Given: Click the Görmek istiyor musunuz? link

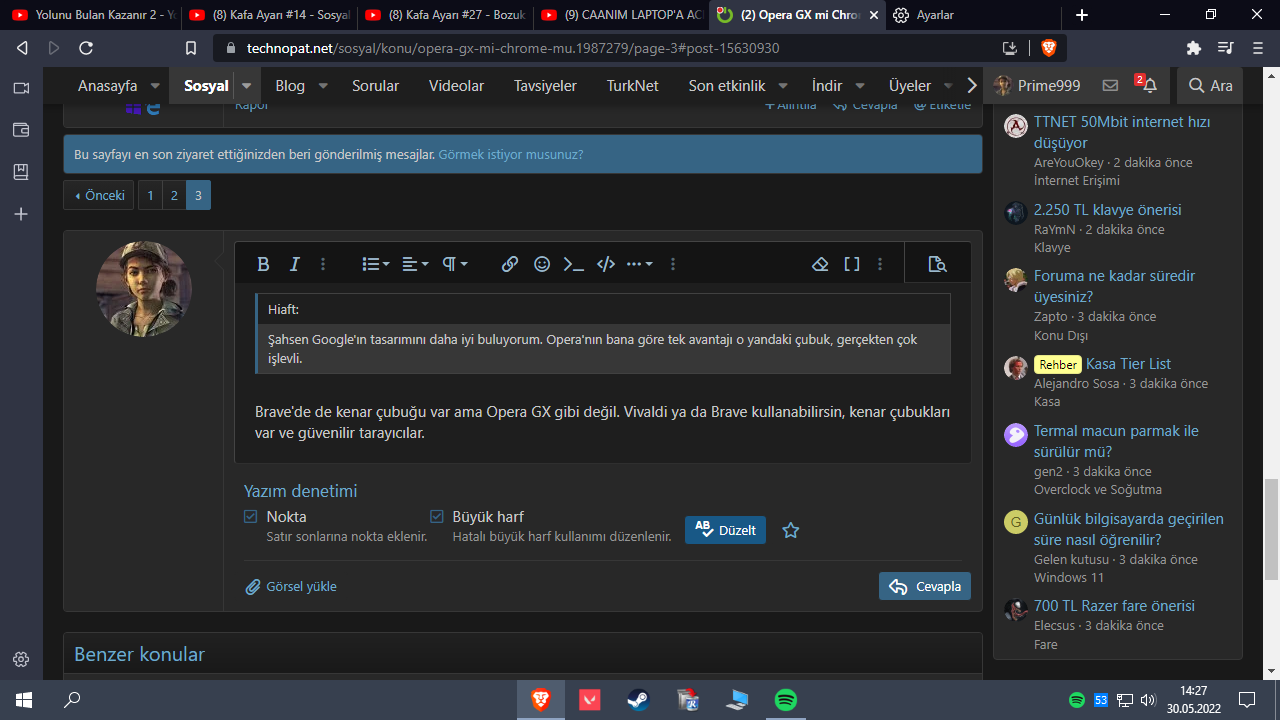Looking at the screenshot, I should pos(510,155).
